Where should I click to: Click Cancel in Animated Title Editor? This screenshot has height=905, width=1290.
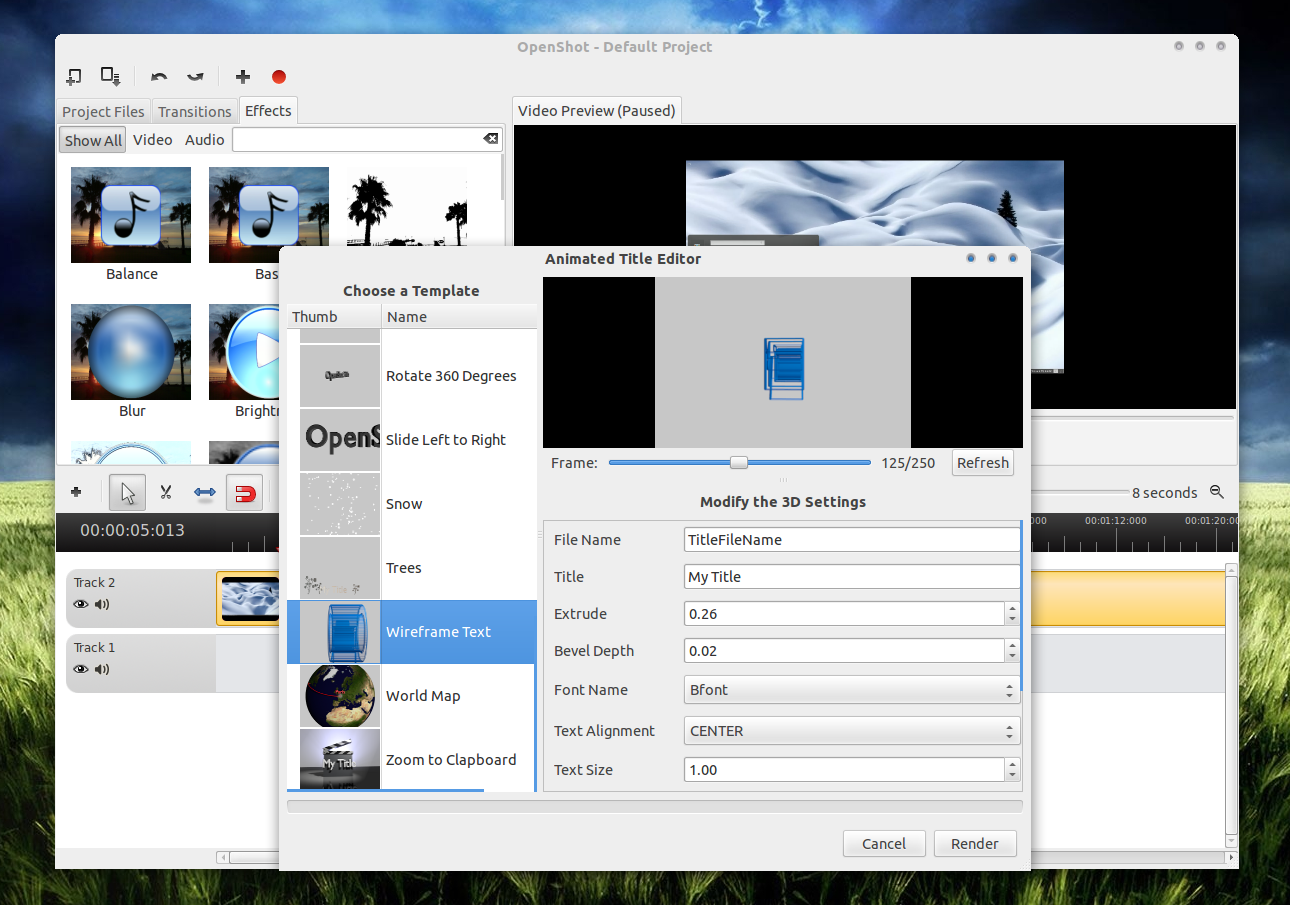point(884,844)
